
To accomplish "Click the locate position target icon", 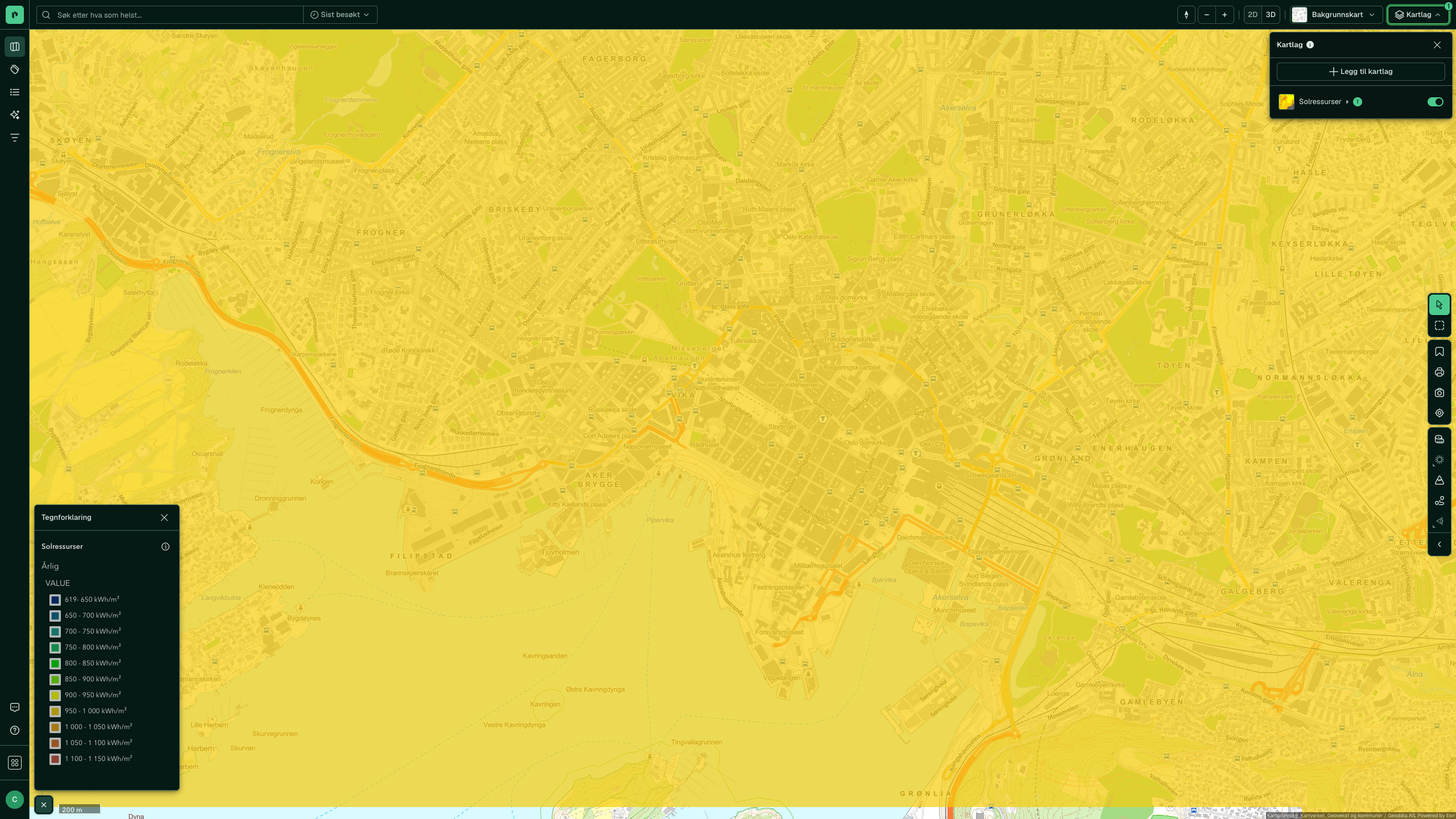I will point(1440,413).
